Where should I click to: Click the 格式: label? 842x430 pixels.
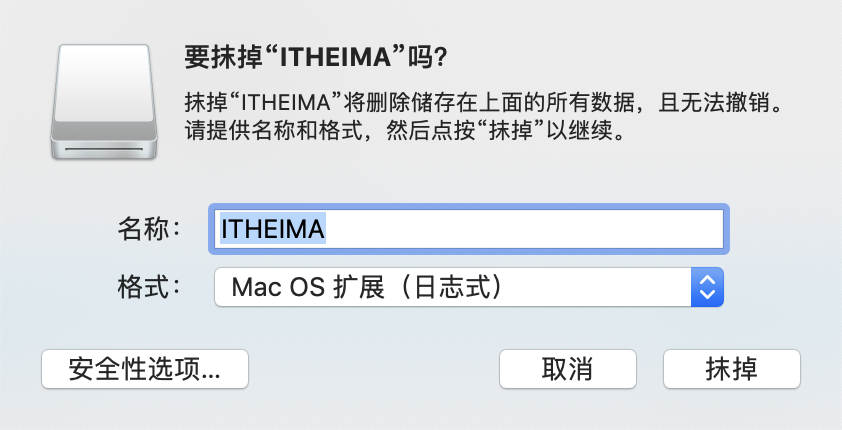tap(150, 287)
